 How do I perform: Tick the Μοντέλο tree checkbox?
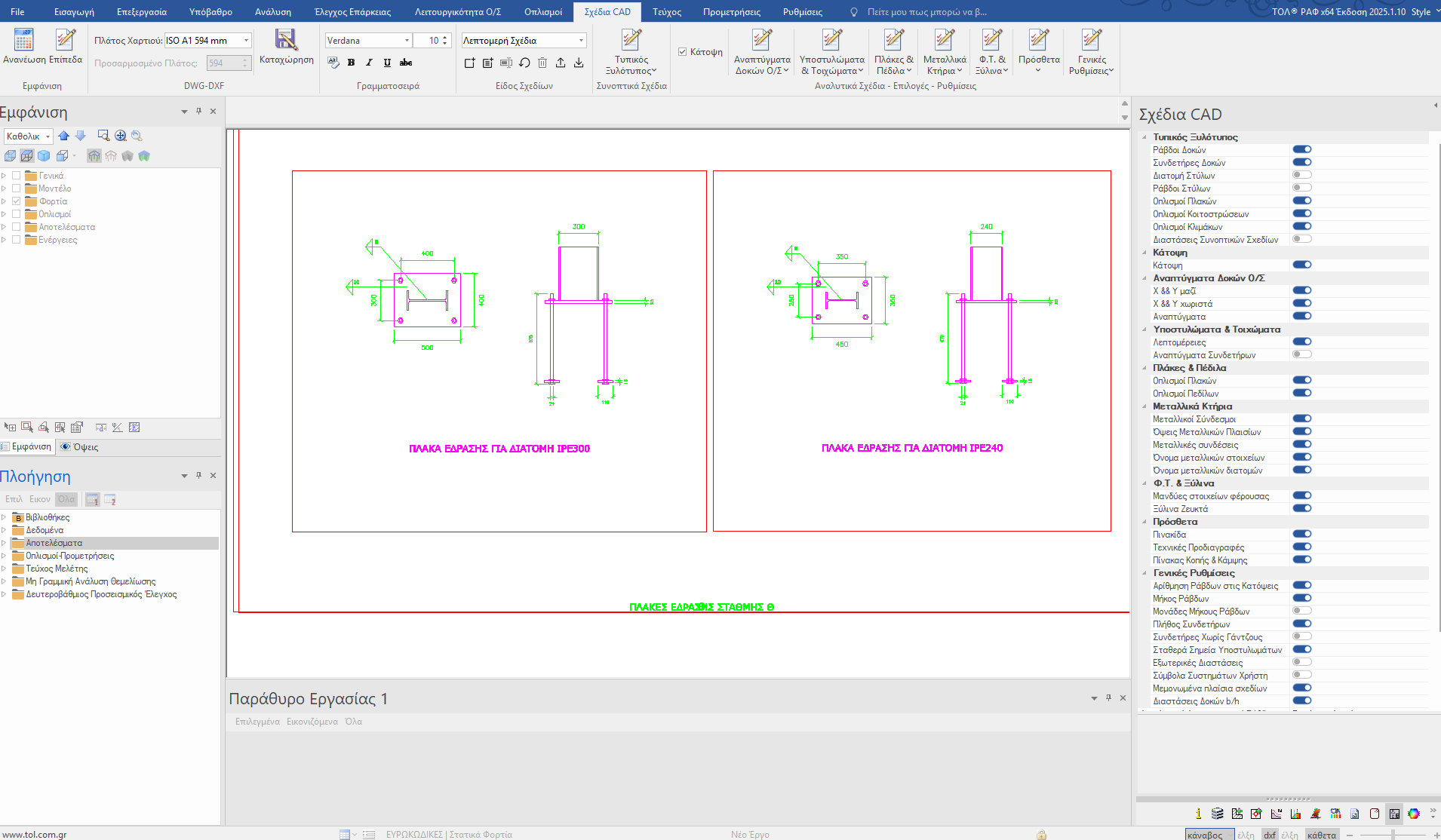click(17, 189)
